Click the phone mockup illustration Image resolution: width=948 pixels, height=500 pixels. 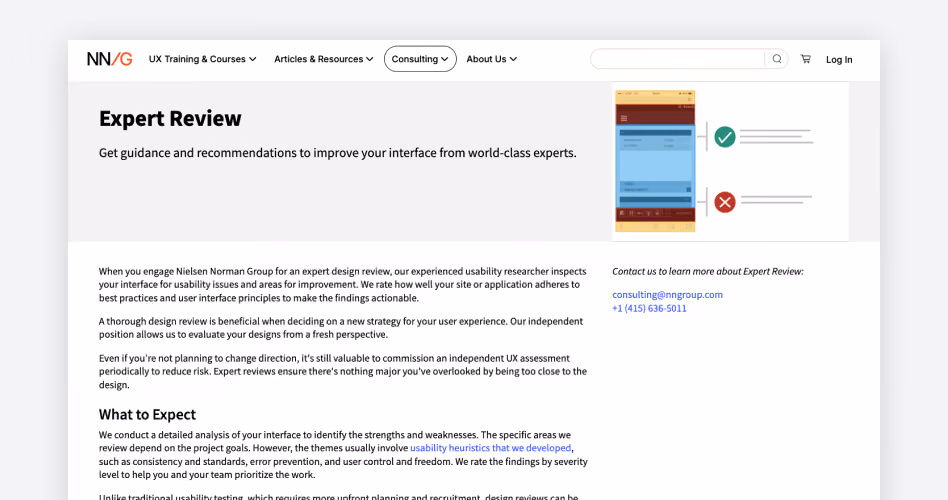655,161
